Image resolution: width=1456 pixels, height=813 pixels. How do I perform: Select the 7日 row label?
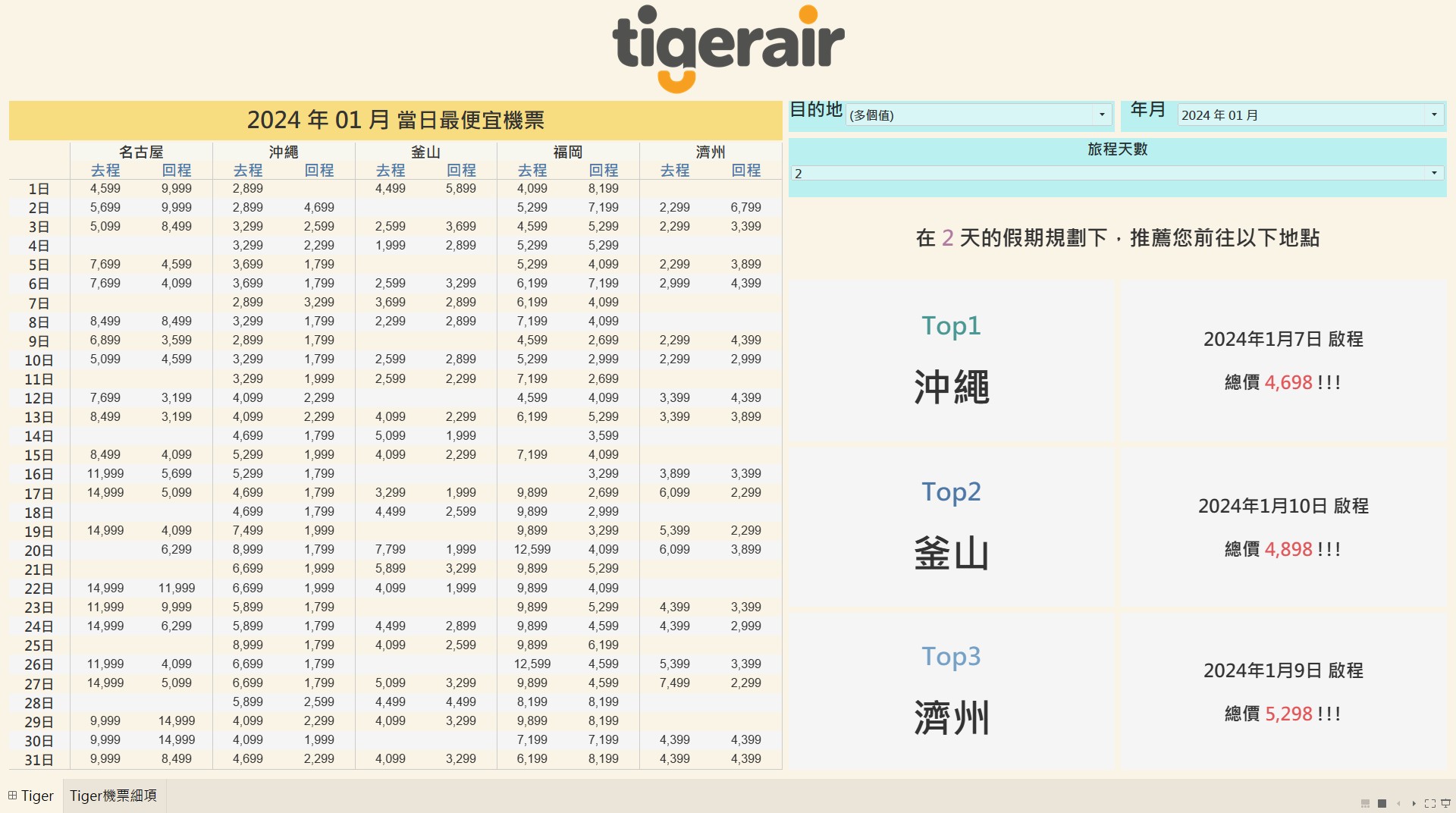coord(39,303)
